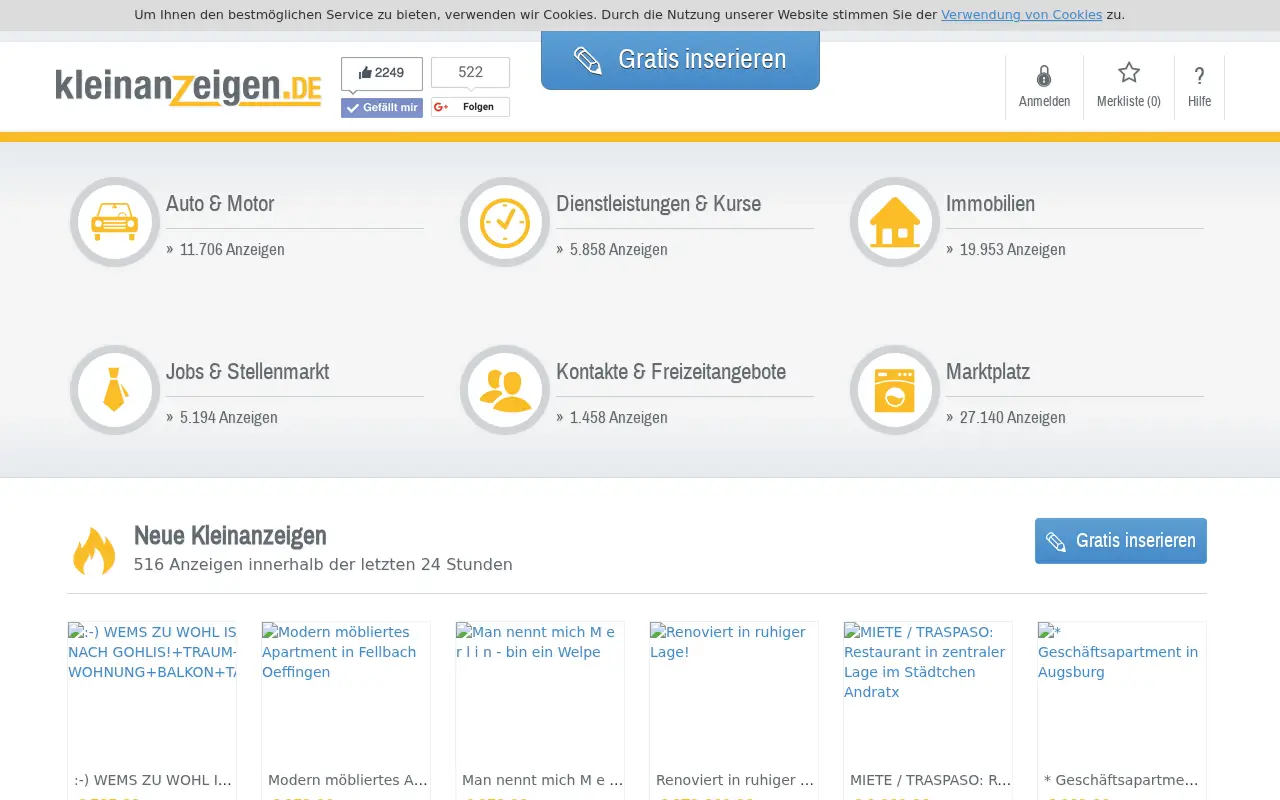Click the flame icon beside Neue Kleinanzeigen

94,550
